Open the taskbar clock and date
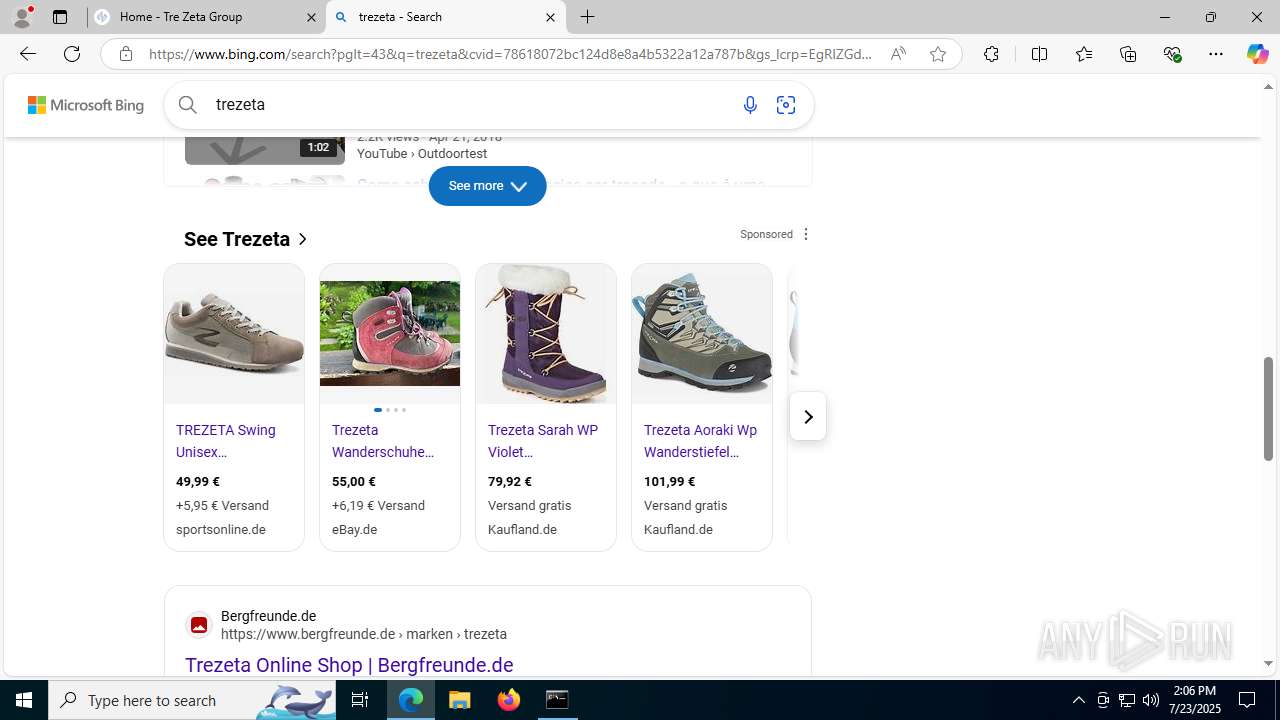The height and width of the screenshot is (720, 1280). coord(1195,700)
